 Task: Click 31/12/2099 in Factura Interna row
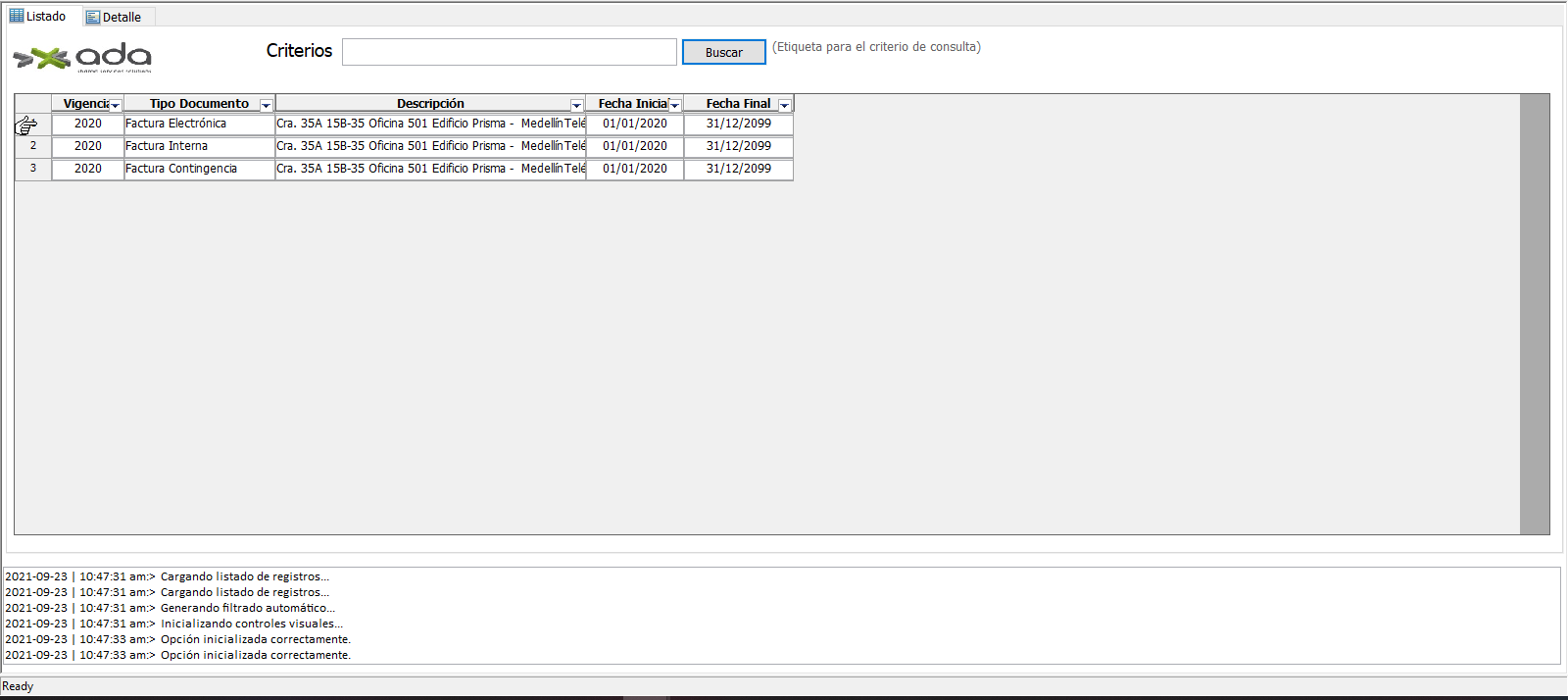click(x=738, y=146)
